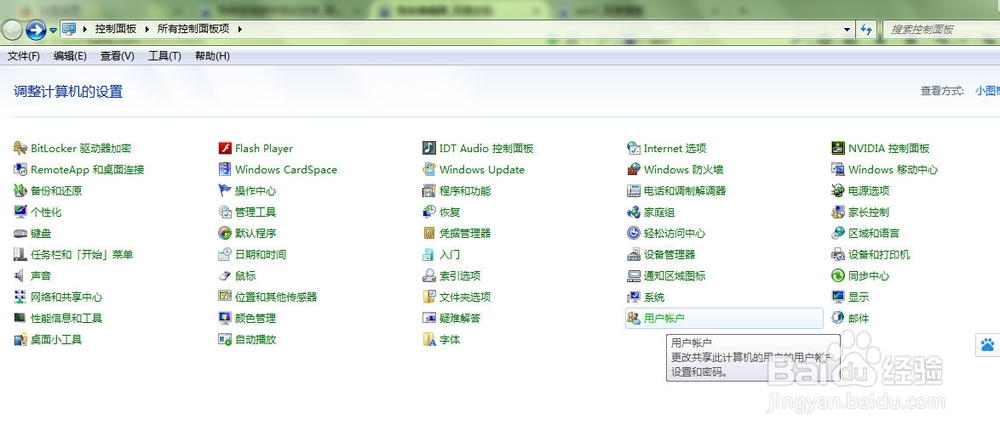Click 性能信息和工具 link

66,318
